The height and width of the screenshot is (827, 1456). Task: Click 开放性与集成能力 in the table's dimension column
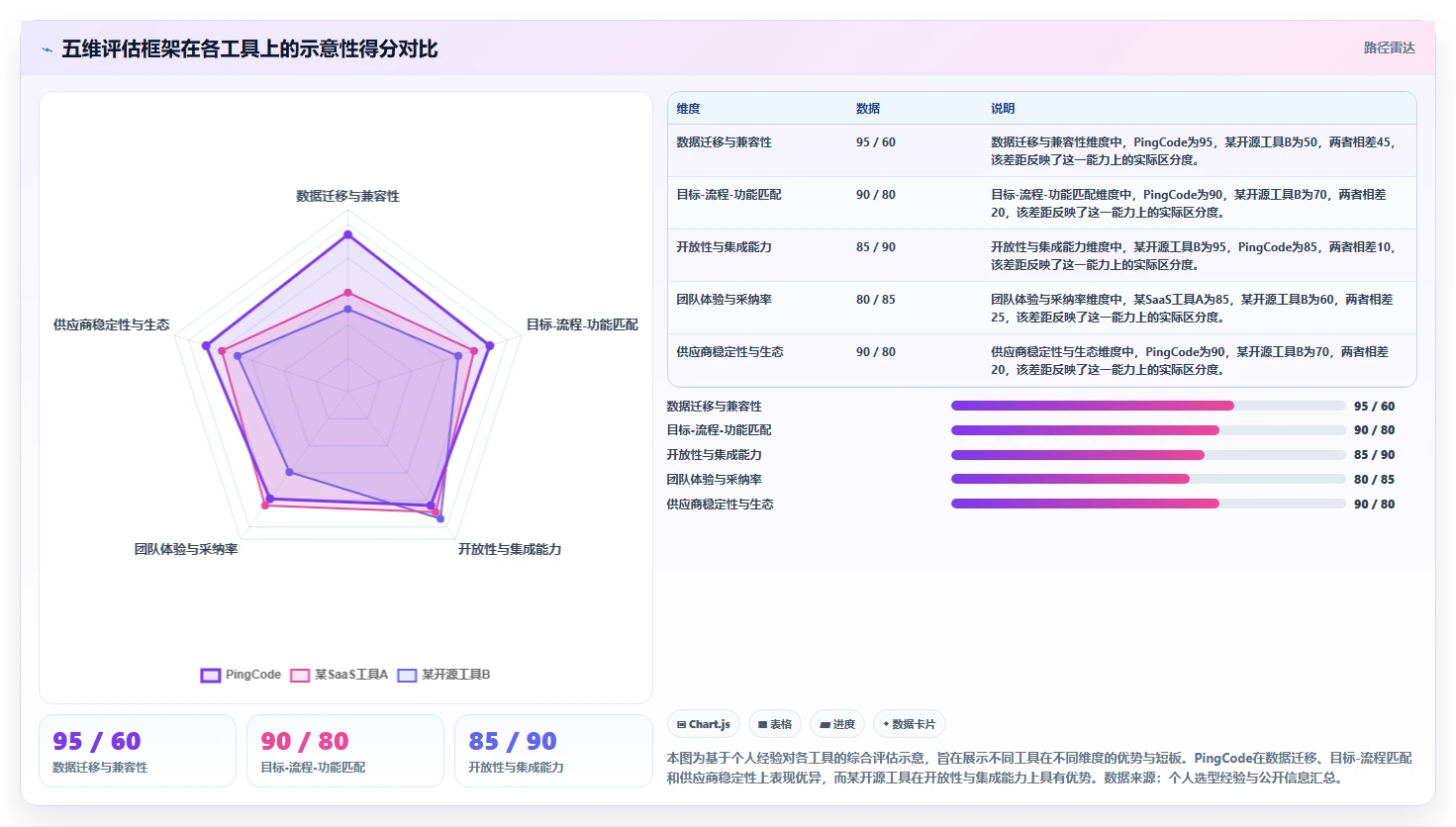coord(725,247)
